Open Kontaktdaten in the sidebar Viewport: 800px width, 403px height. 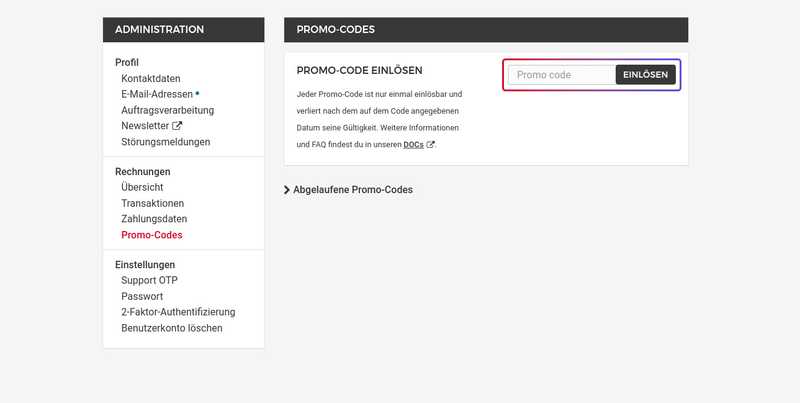coord(151,78)
